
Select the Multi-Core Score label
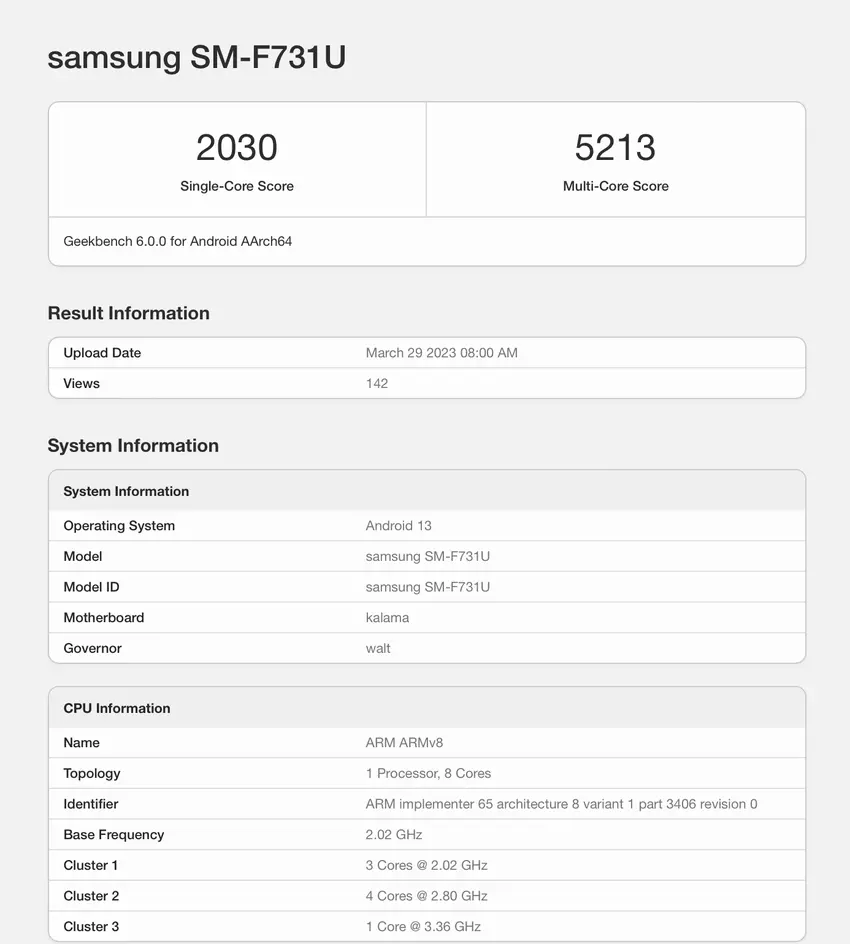[615, 186]
